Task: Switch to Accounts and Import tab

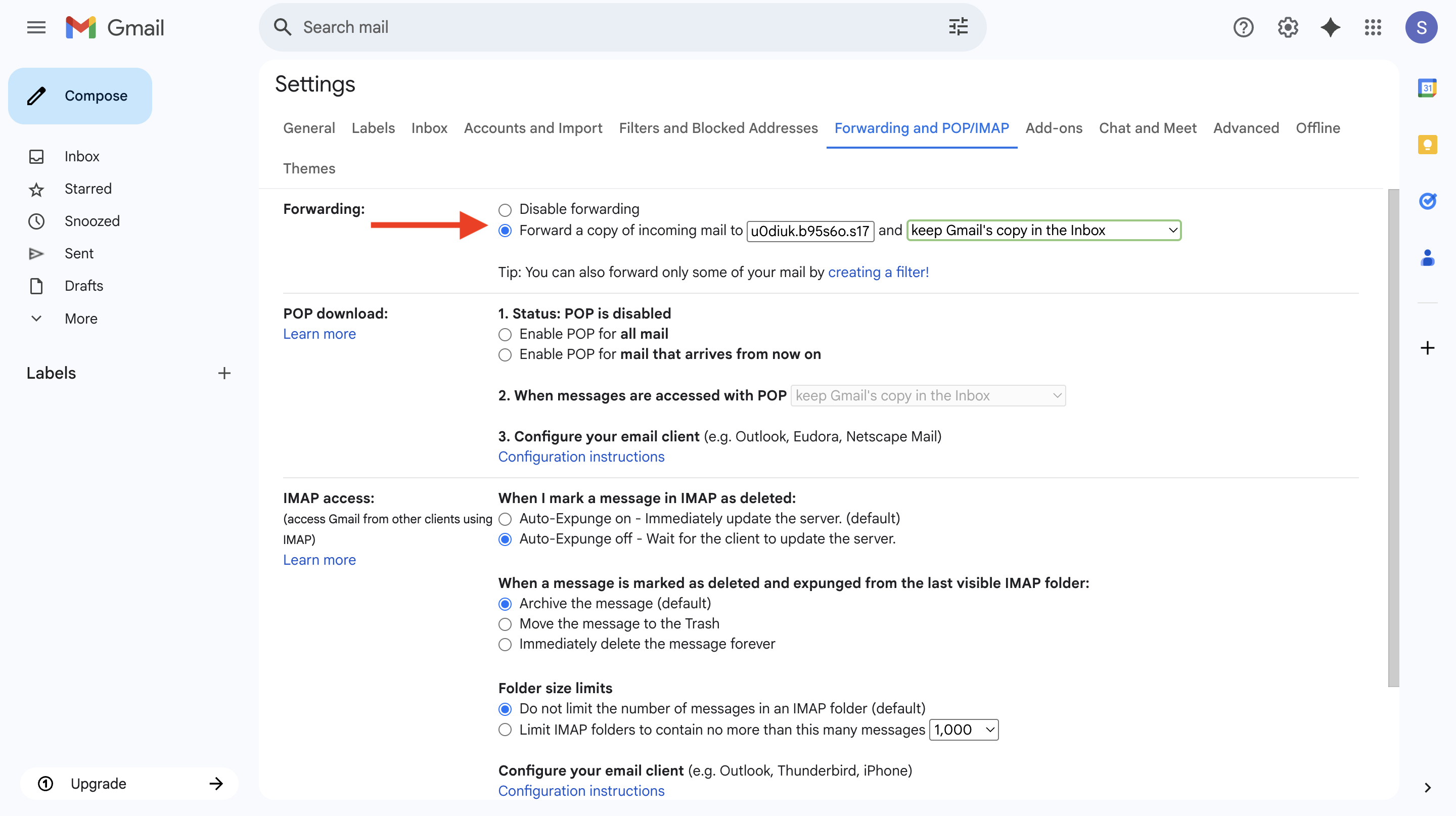Action: (533, 128)
